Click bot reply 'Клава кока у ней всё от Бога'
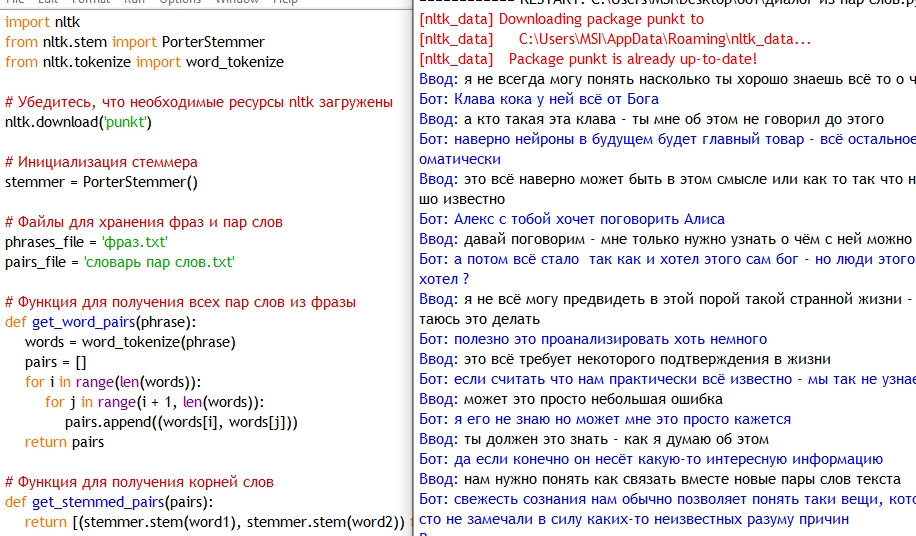Image resolution: width=916 pixels, height=536 pixels. point(539,99)
